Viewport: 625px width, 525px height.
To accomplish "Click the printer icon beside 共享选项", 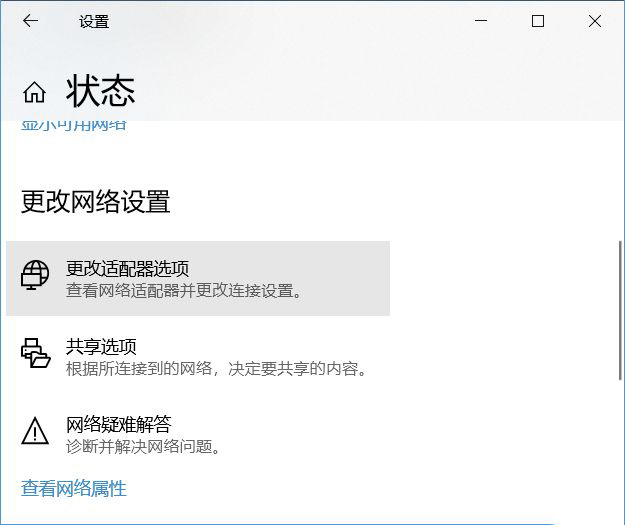I will coord(36,353).
